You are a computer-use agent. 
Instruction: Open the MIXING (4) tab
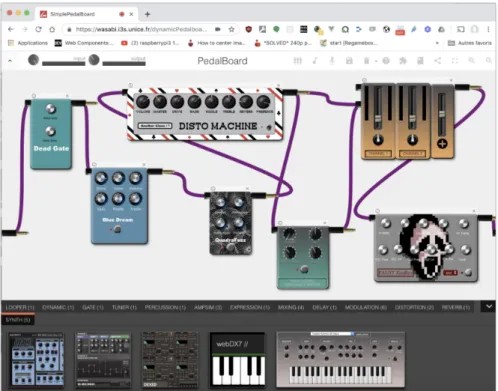(x=291, y=307)
